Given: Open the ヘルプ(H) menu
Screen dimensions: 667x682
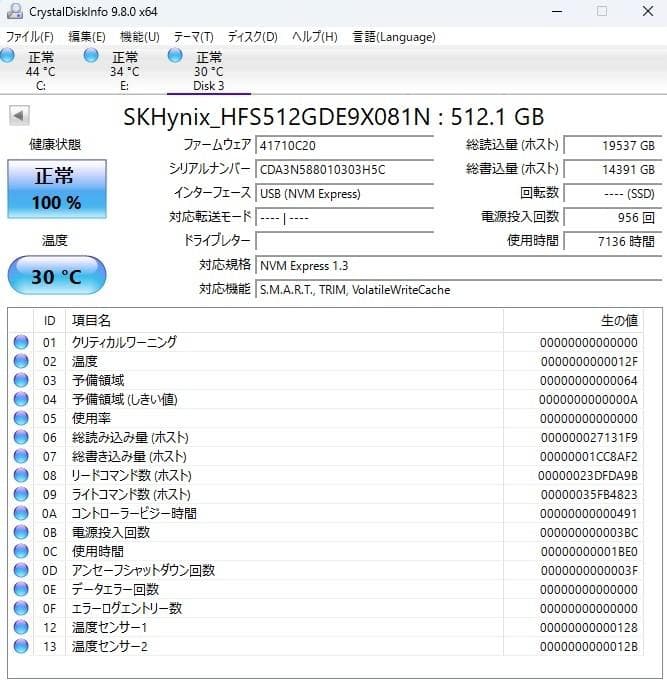Looking at the screenshot, I should [315, 37].
